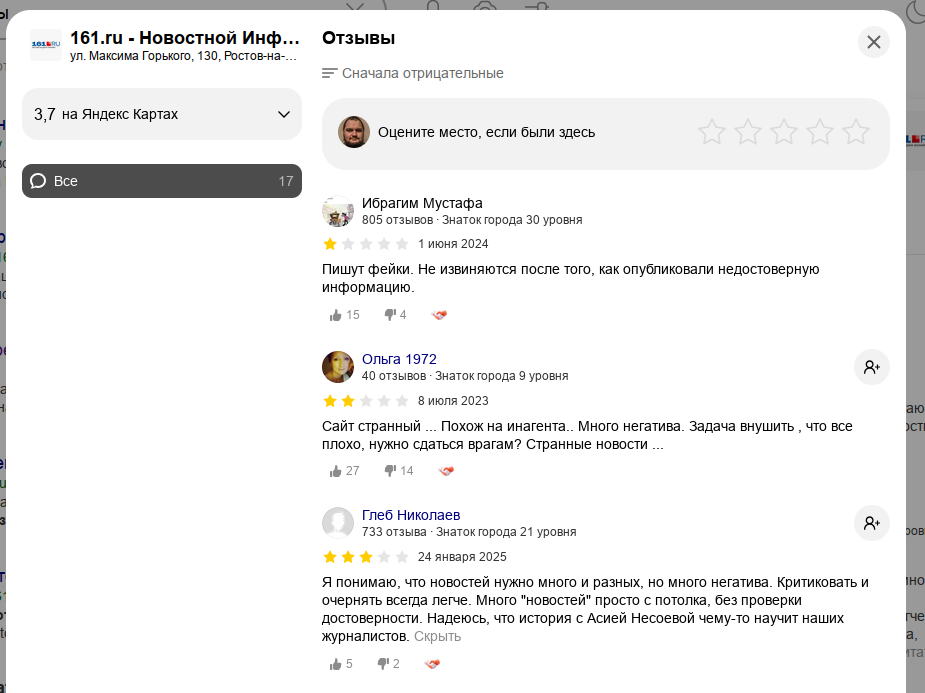Expand the 3,7 rating on Yandex Maps dropdown
The image size is (925, 693).
point(162,114)
